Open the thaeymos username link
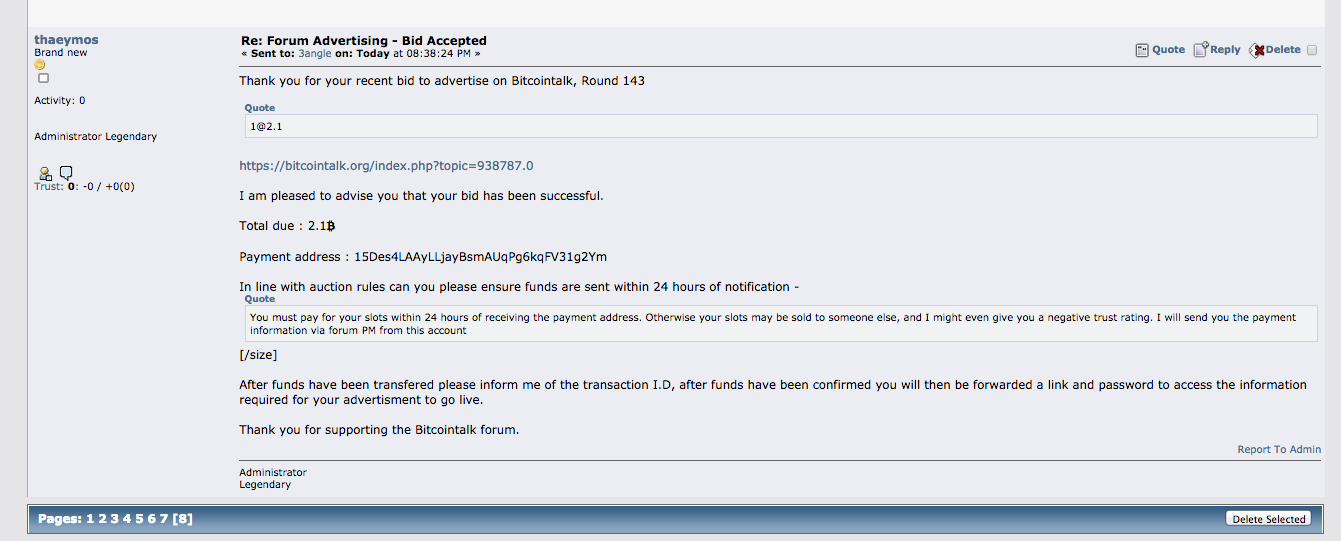Screen dimensions: 1341x541 [66, 40]
